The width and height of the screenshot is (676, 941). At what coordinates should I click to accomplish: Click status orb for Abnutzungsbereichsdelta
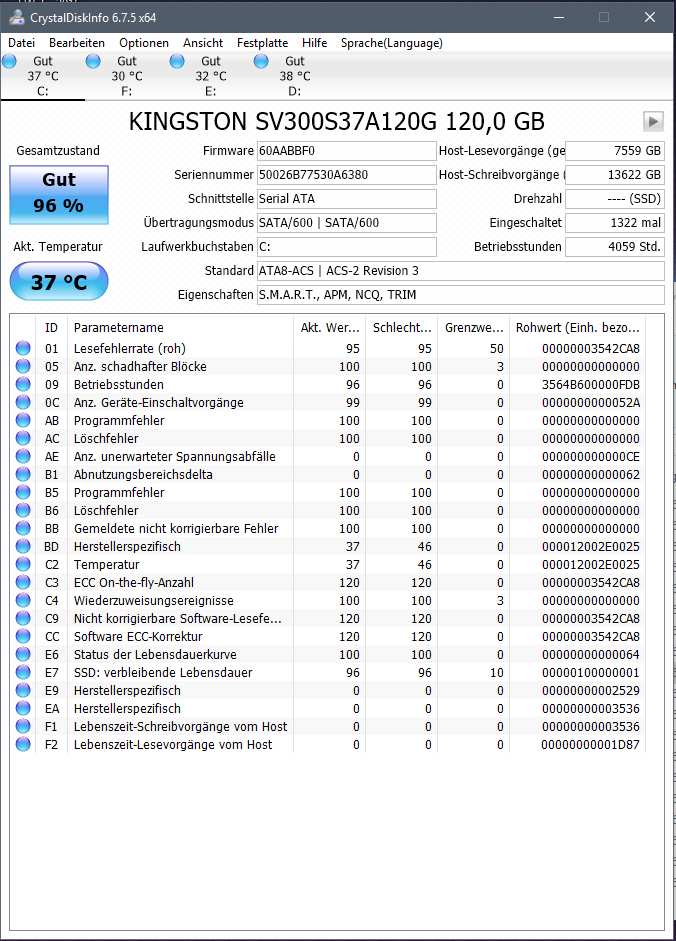point(23,474)
